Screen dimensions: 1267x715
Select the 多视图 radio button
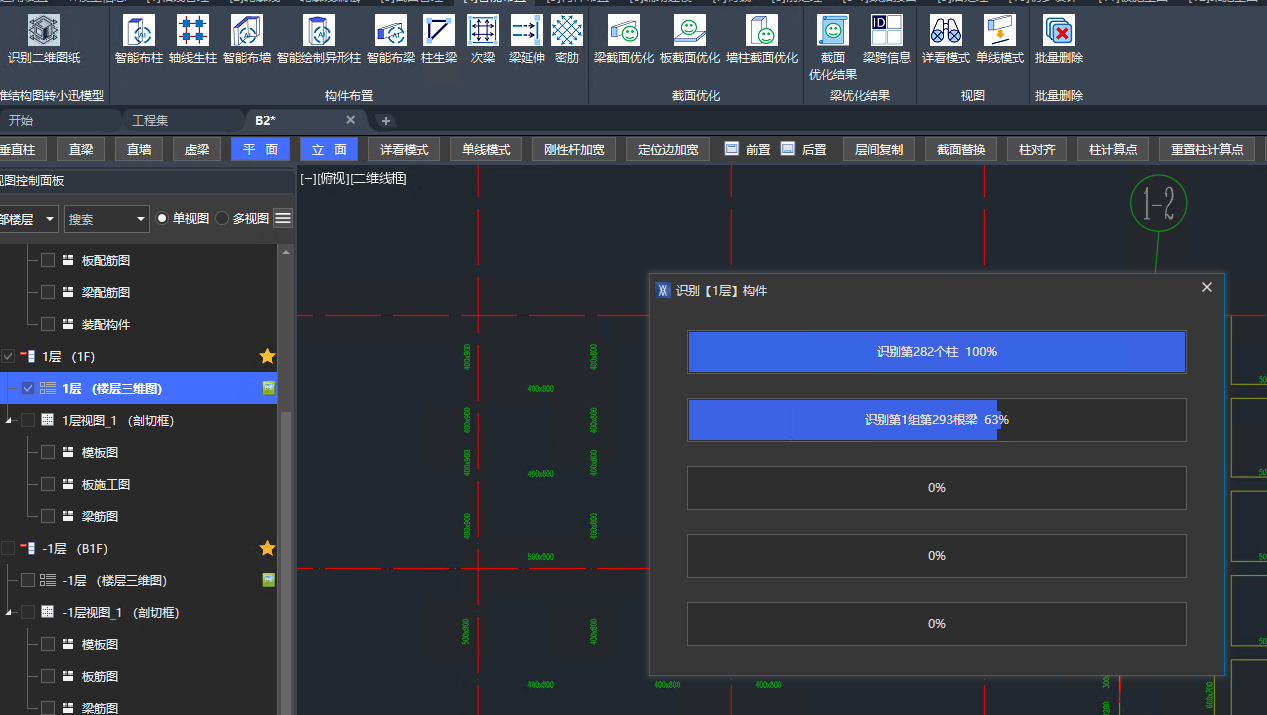(223, 219)
